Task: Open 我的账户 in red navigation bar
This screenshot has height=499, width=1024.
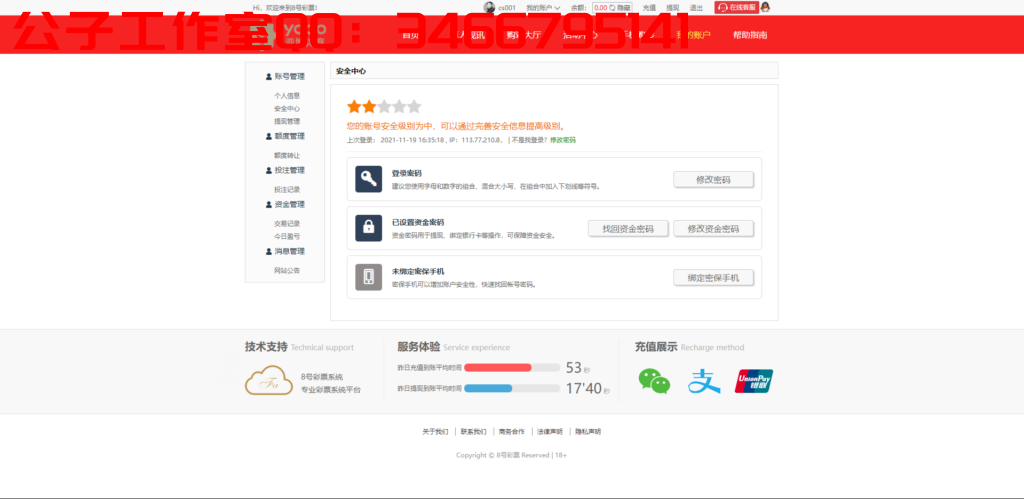Action: point(693,35)
